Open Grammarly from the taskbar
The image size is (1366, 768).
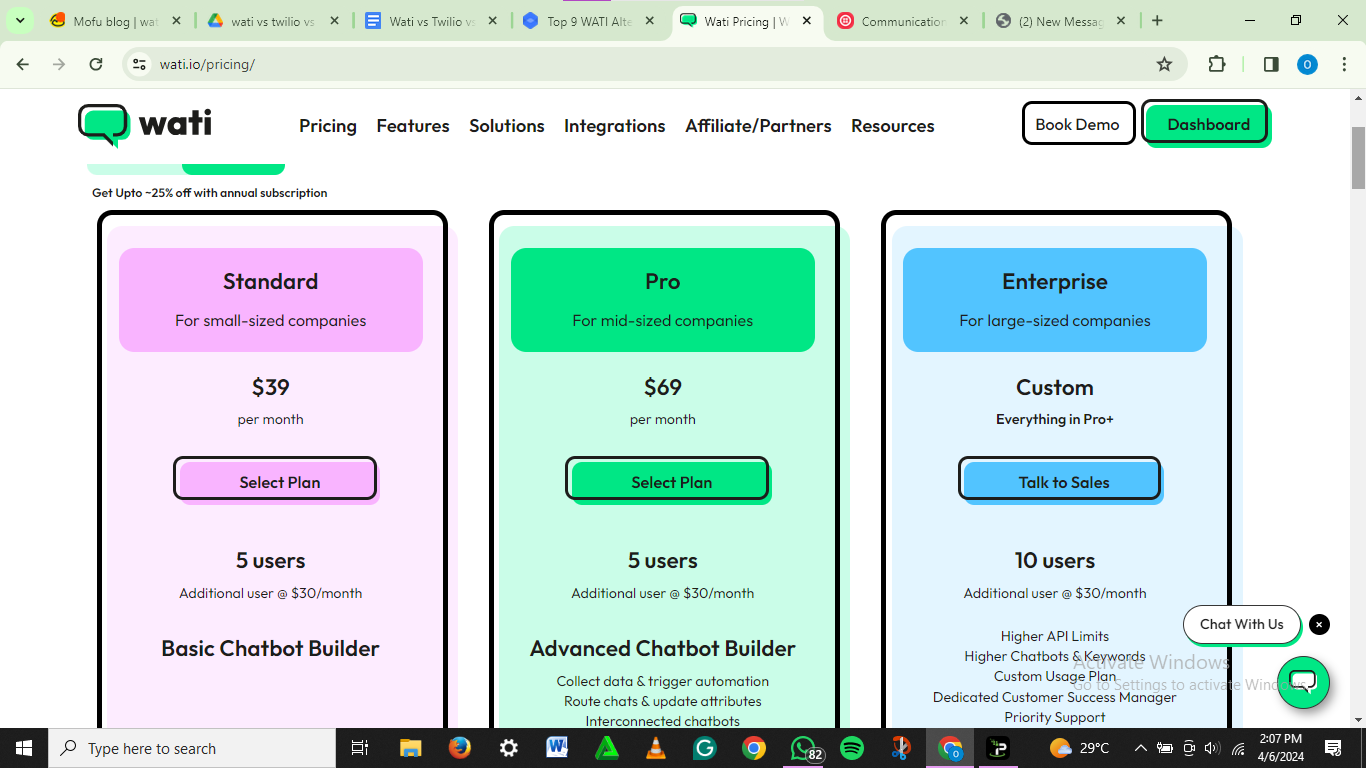(x=705, y=748)
